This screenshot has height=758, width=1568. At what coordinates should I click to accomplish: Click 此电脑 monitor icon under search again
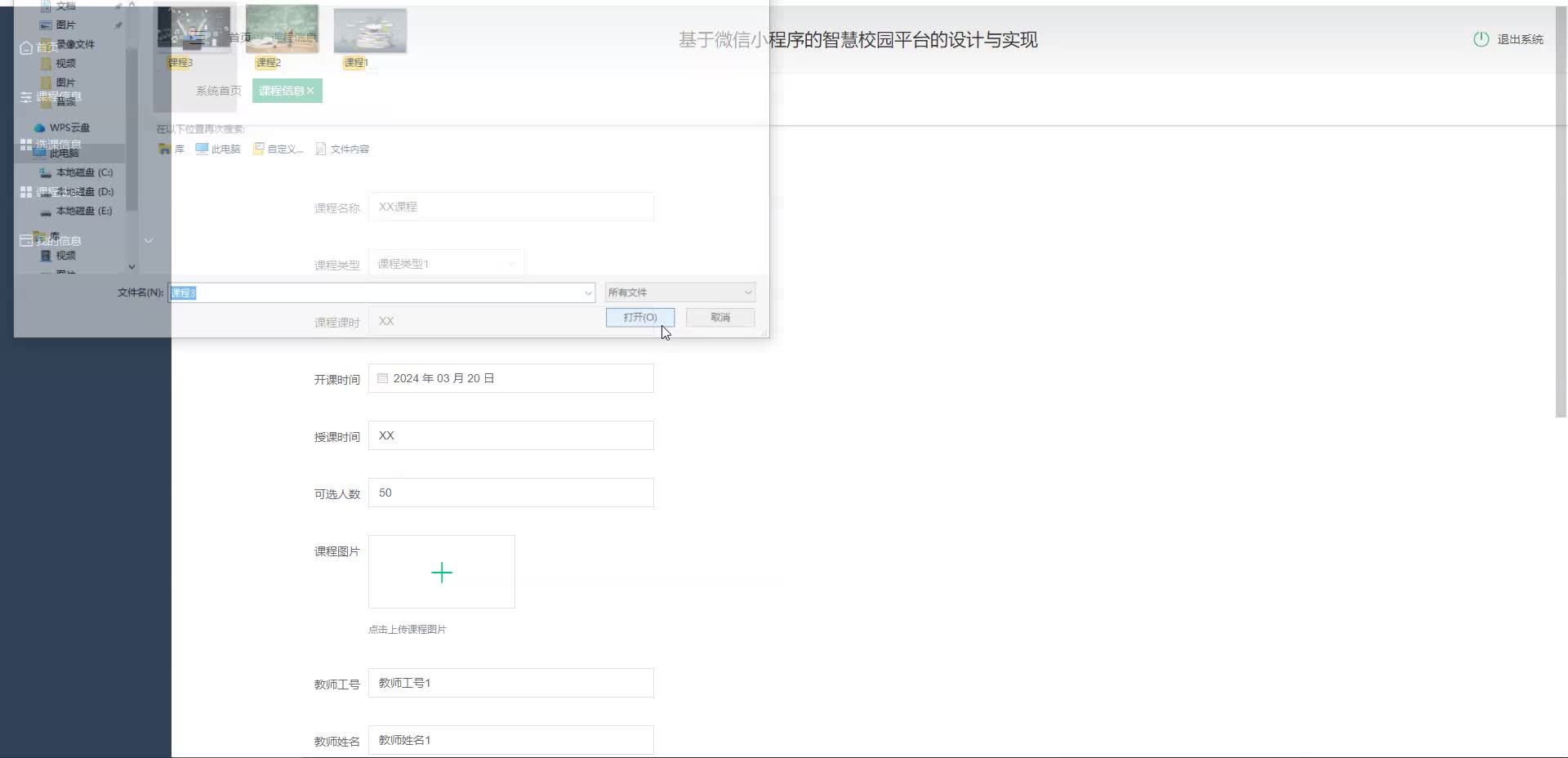pyautogui.click(x=202, y=149)
